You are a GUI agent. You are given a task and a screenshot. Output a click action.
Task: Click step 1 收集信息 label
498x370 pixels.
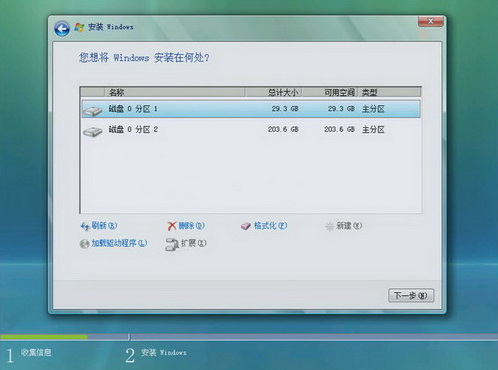pos(36,352)
